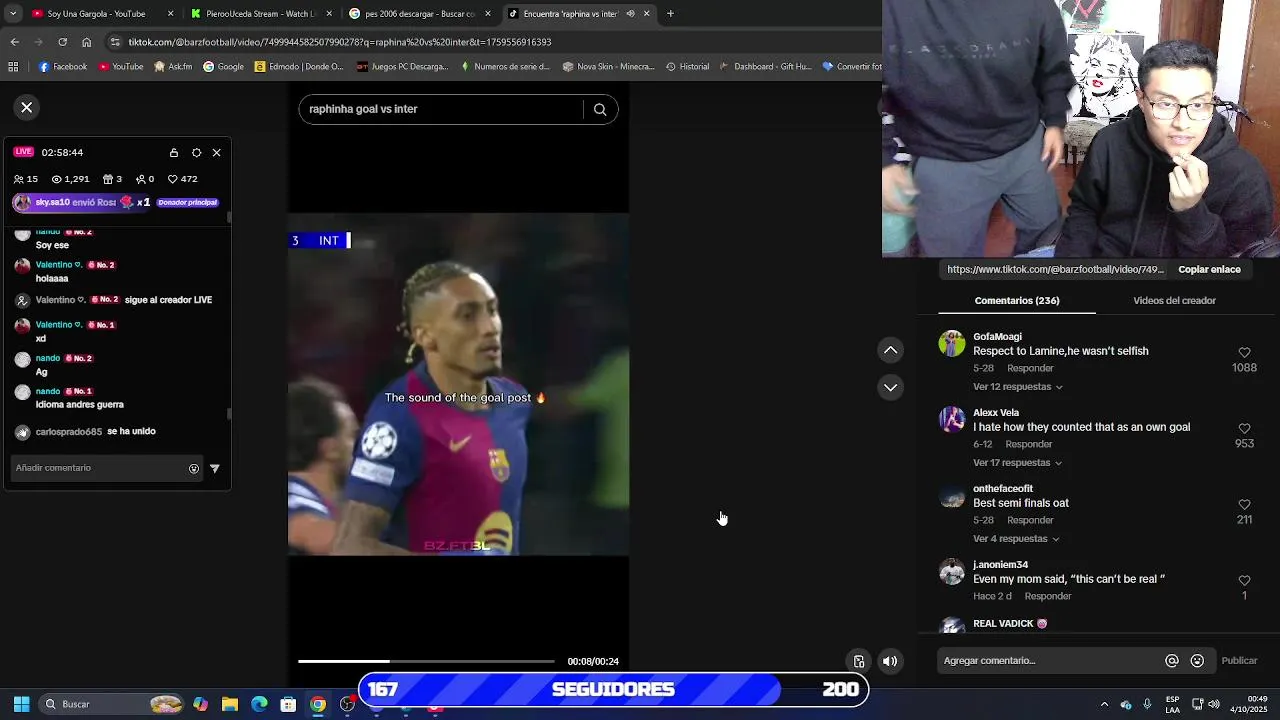Viewport: 1280px width, 720px height.
Task: Like j.anoniem34's comment heart
Action: point(1244,581)
